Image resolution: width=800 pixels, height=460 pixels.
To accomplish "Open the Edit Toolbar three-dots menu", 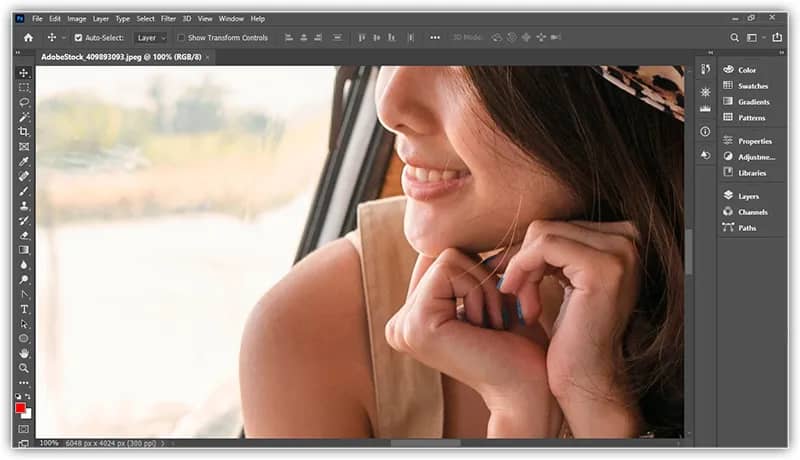I will pos(23,382).
